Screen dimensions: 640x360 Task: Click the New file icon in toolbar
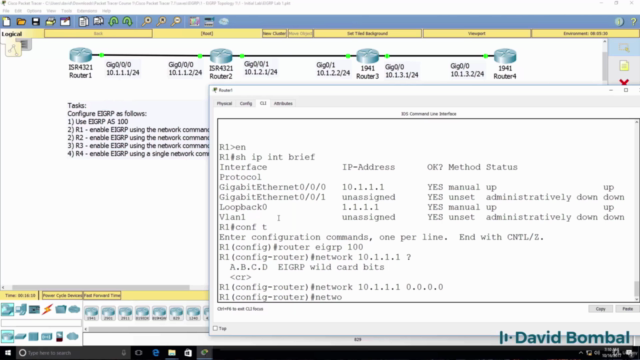7,22
